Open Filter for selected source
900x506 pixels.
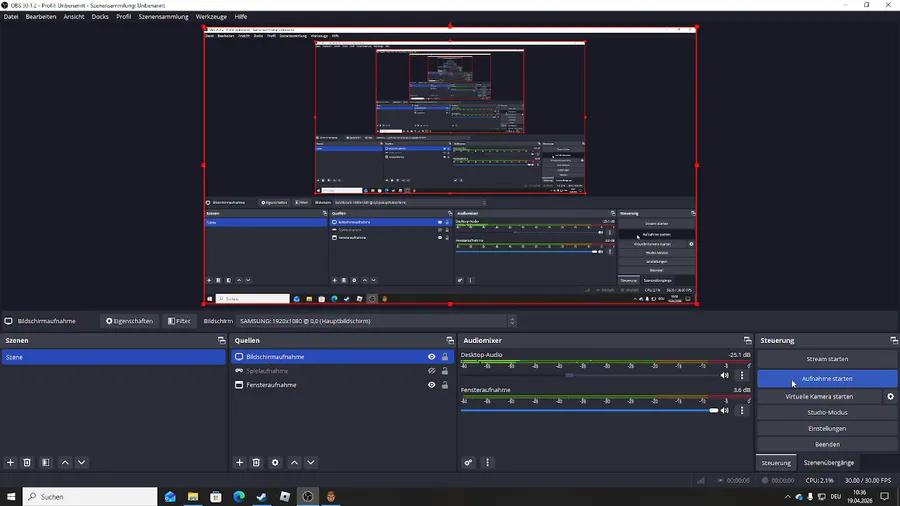(x=179, y=321)
